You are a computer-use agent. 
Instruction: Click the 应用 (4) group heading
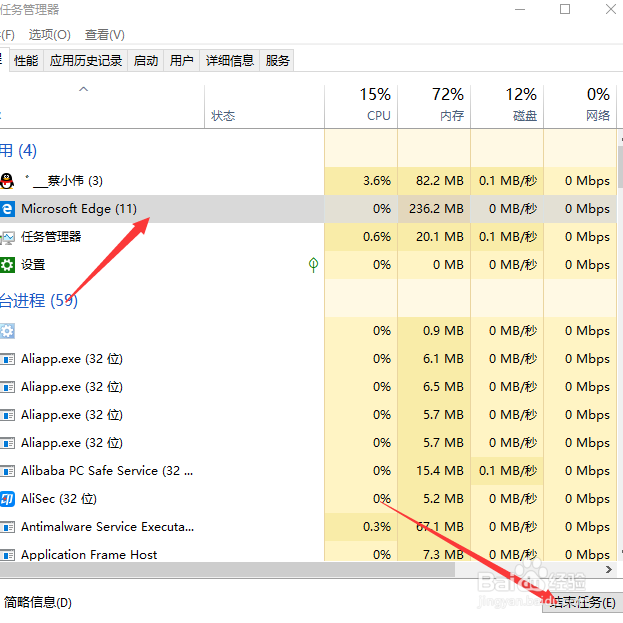(18, 151)
